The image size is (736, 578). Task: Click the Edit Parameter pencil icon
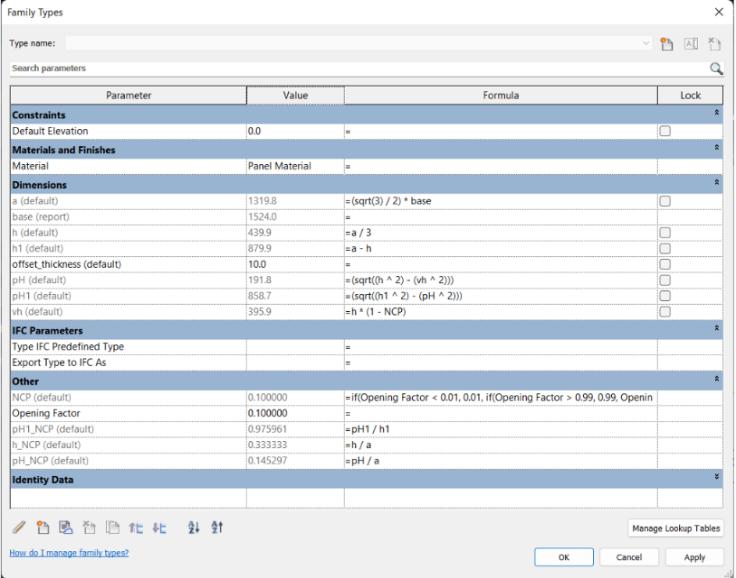click(19, 527)
